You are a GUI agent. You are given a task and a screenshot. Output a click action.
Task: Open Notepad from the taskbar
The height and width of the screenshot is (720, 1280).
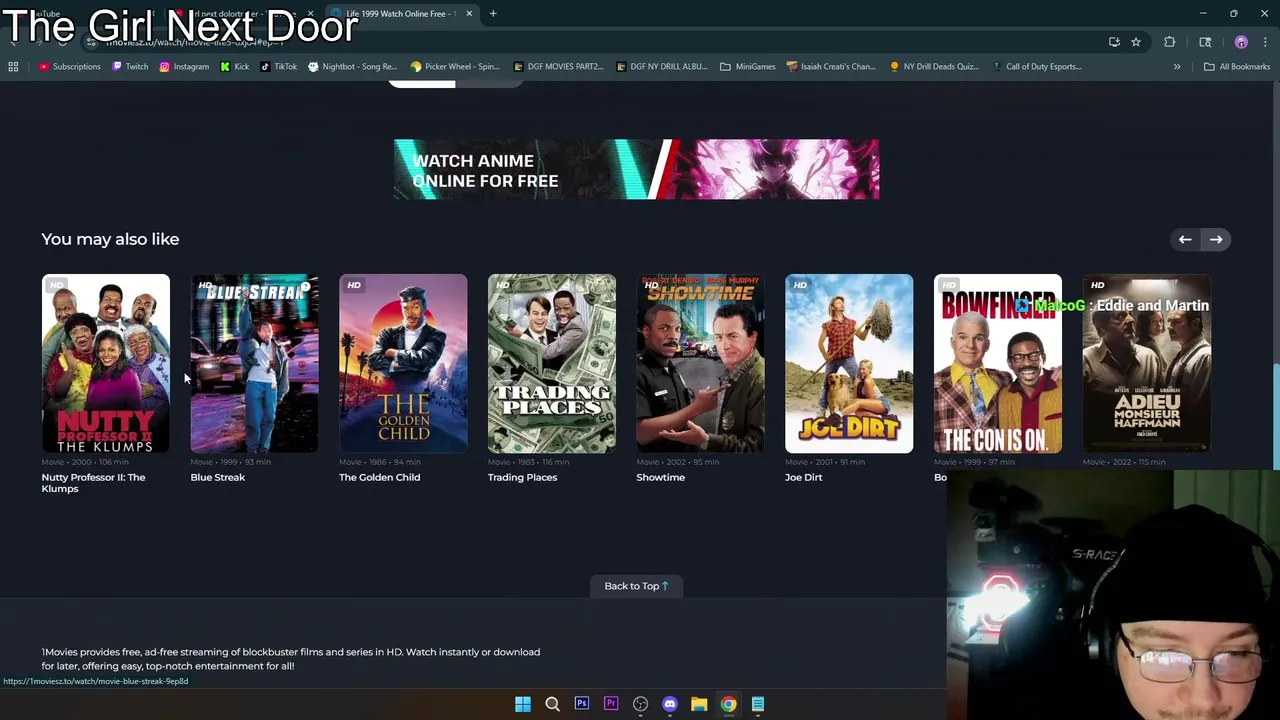(758, 704)
